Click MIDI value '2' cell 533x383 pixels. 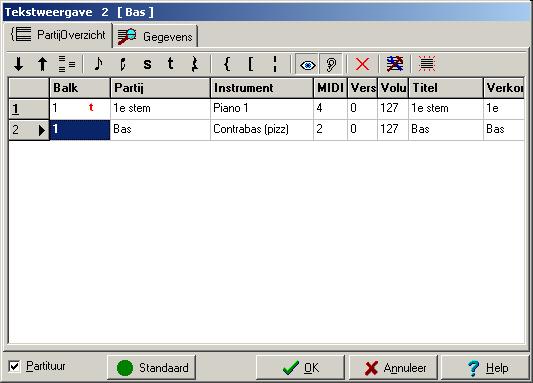(x=330, y=130)
